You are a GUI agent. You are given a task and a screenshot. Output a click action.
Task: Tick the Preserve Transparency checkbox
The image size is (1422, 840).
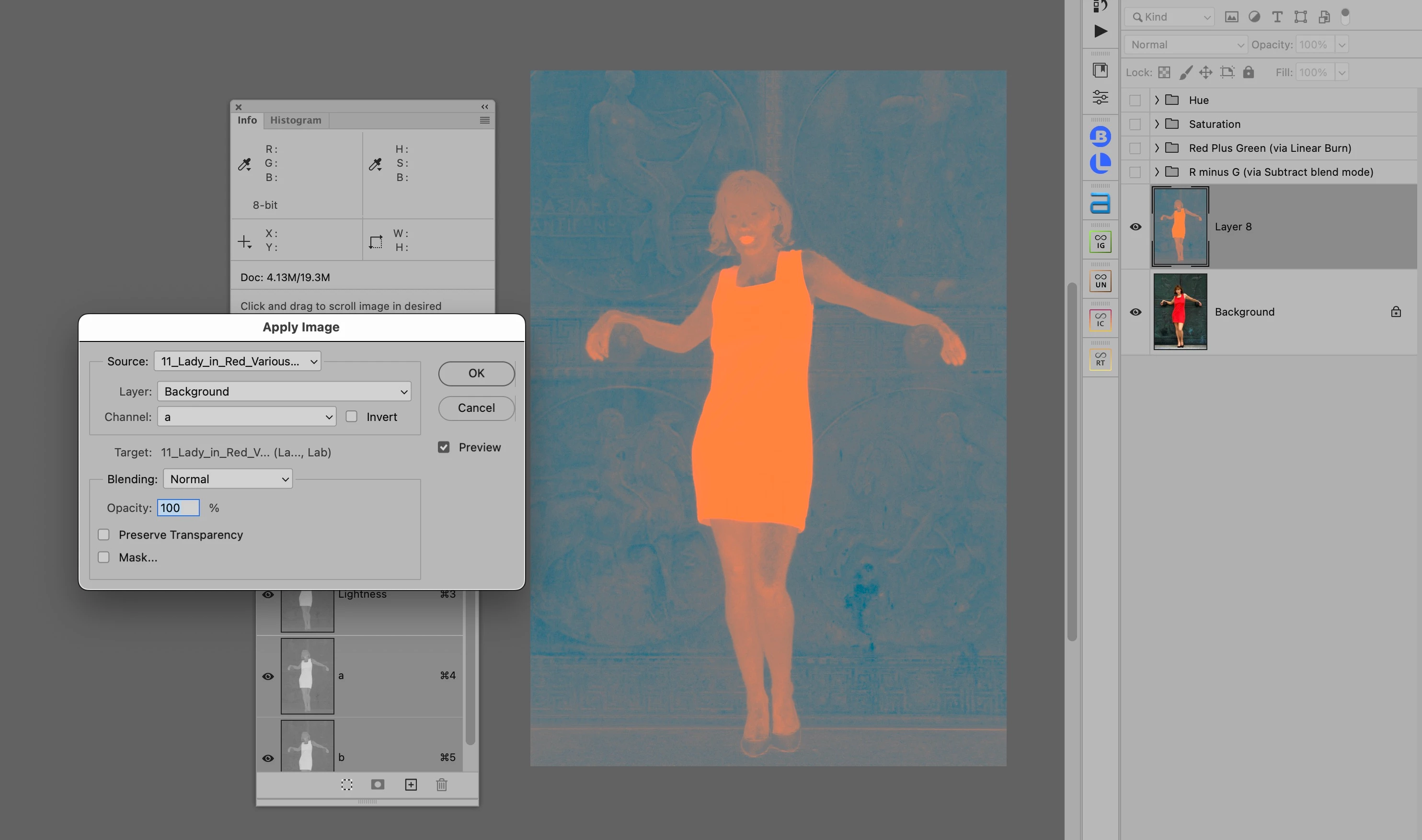point(103,535)
